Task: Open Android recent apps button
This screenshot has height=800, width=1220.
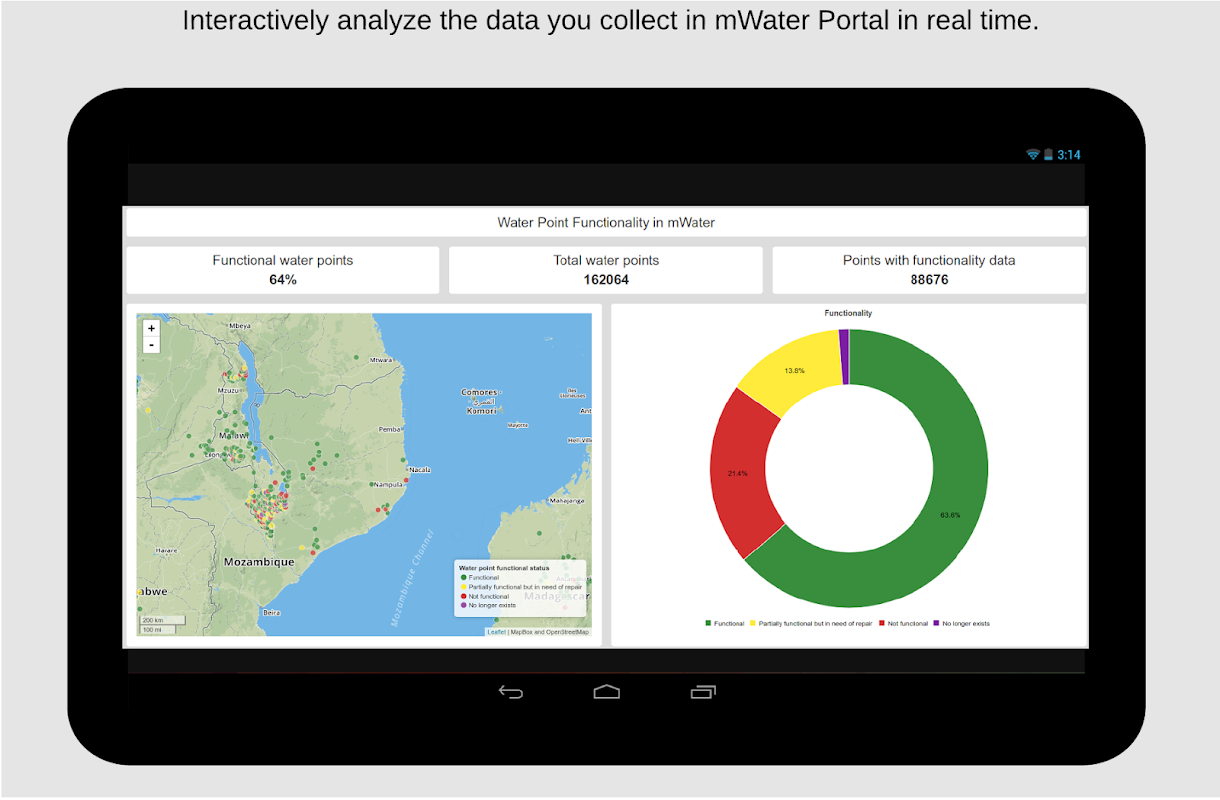Action: pos(703,692)
